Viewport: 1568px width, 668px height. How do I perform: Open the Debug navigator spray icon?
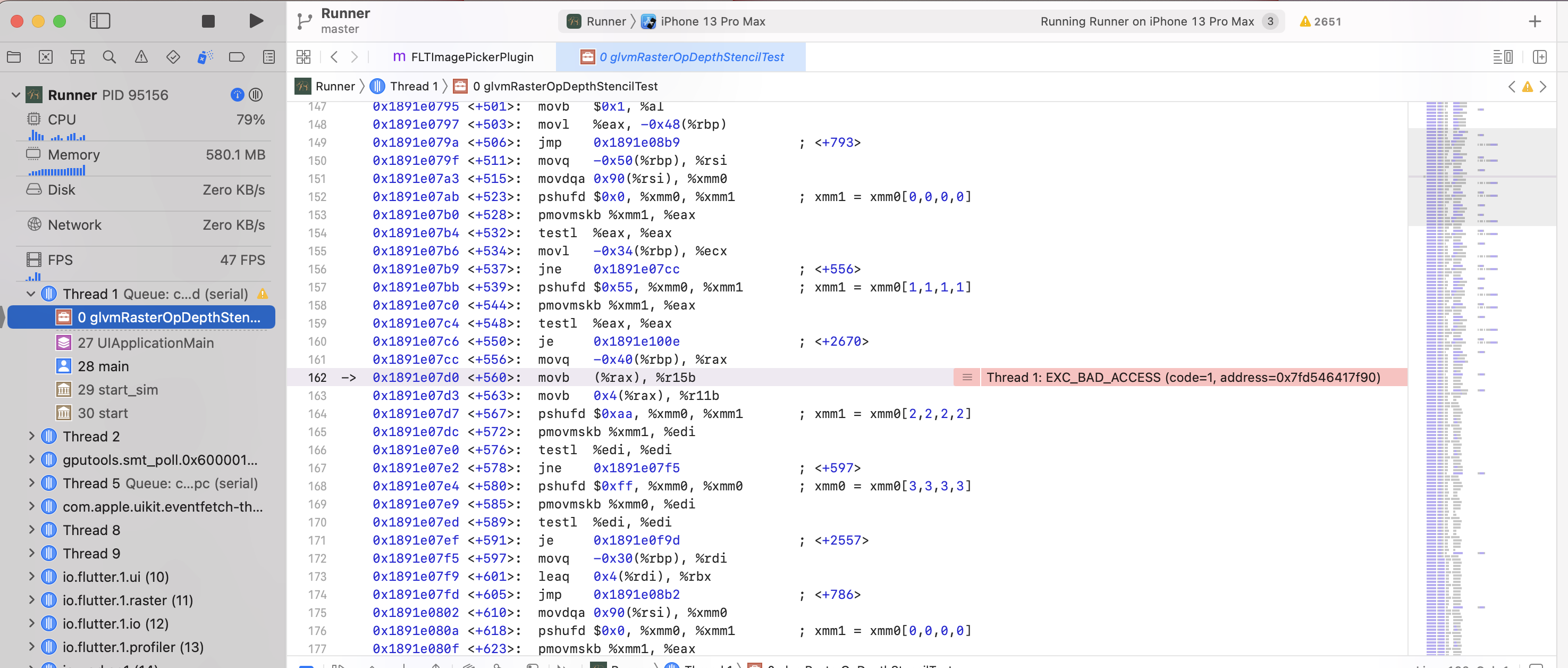(205, 56)
